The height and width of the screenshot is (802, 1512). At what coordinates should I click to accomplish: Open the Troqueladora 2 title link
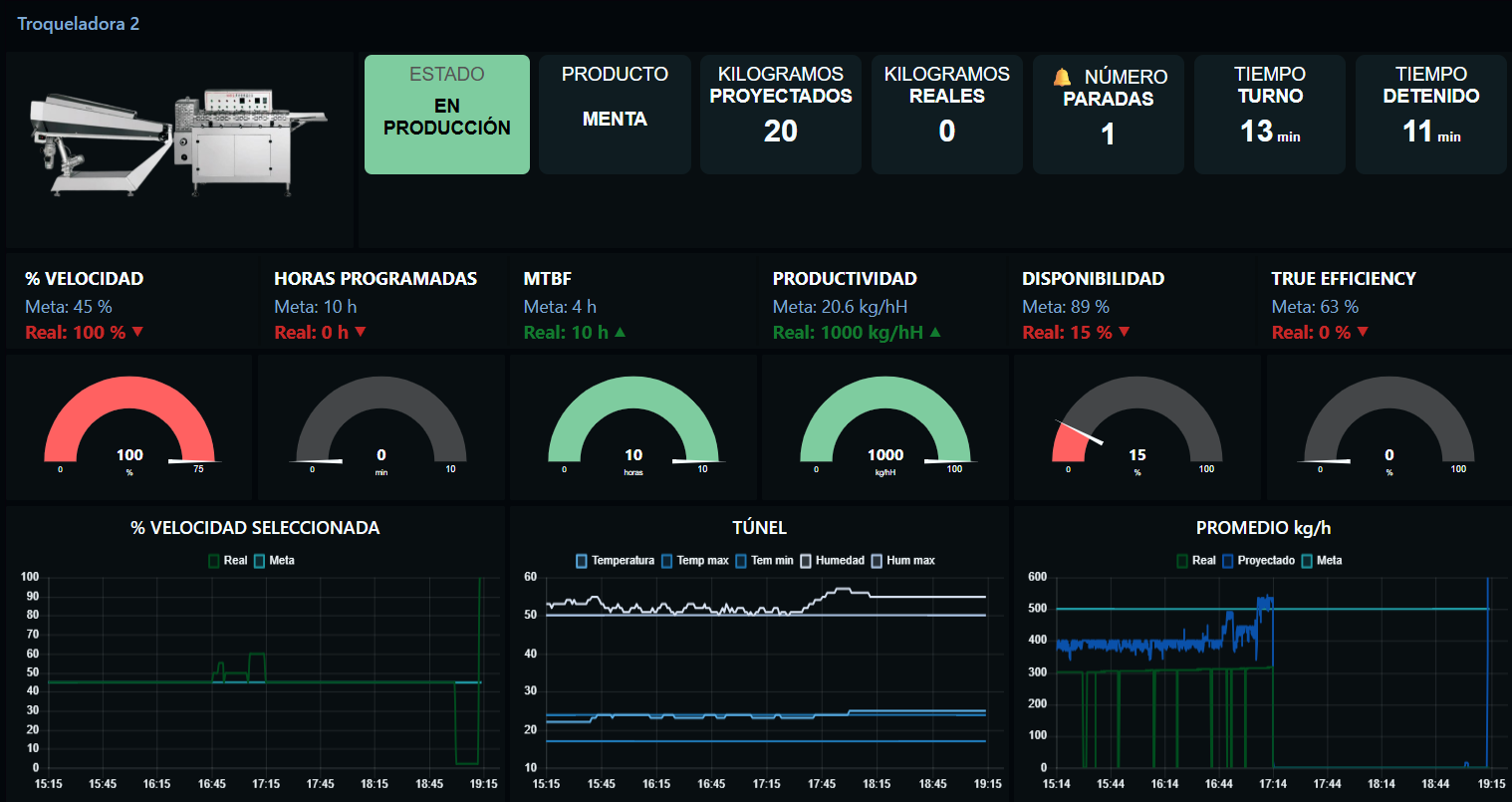(78, 24)
